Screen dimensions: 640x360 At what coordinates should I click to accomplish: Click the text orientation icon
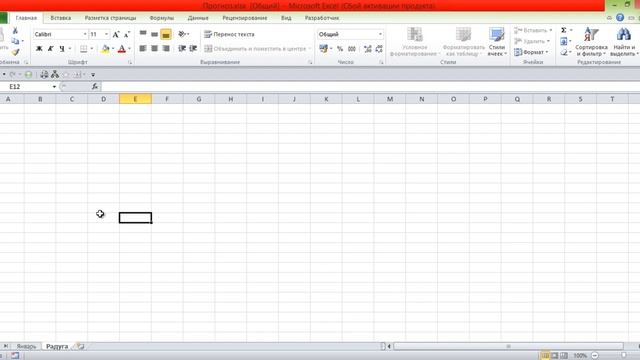(182, 34)
